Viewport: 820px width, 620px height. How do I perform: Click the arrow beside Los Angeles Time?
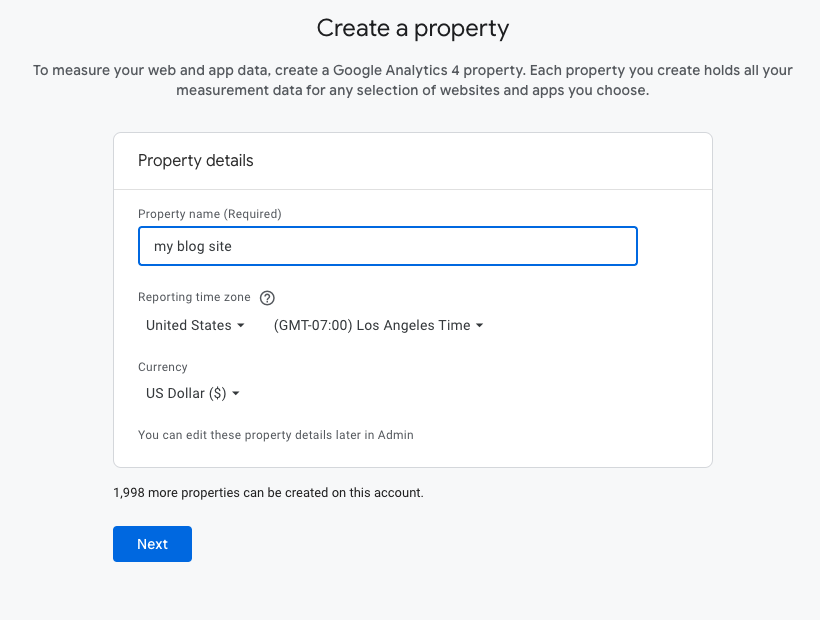(480, 326)
